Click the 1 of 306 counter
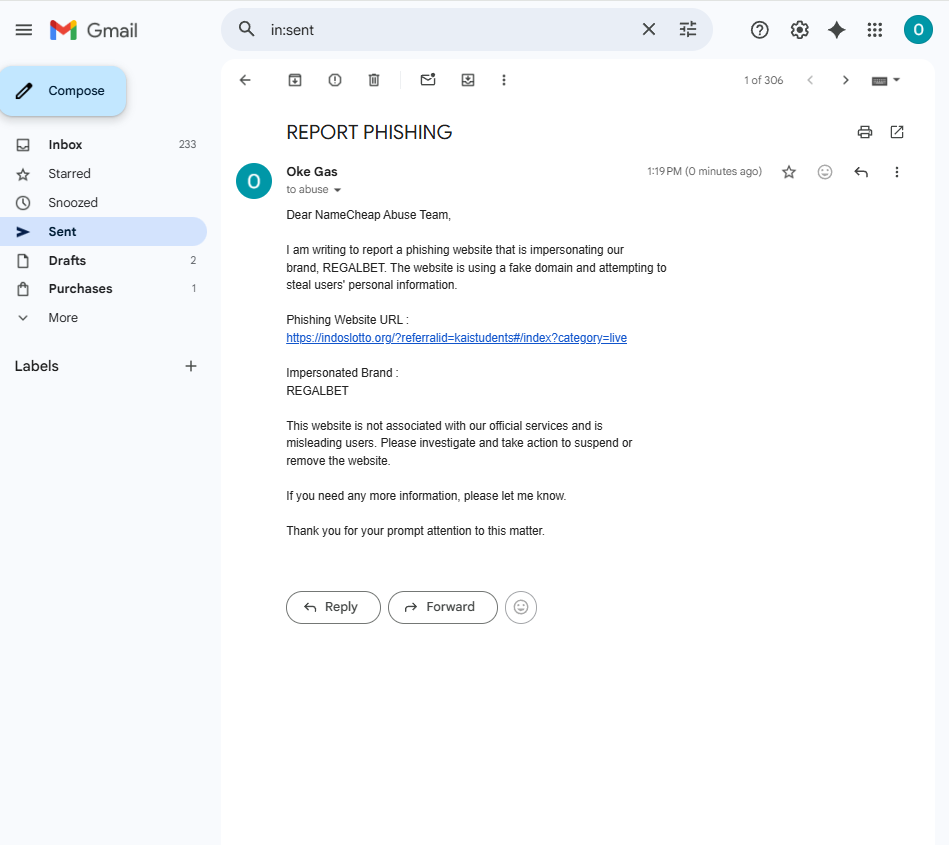This screenshot has width=949, height=845. [x=764, y=80]
